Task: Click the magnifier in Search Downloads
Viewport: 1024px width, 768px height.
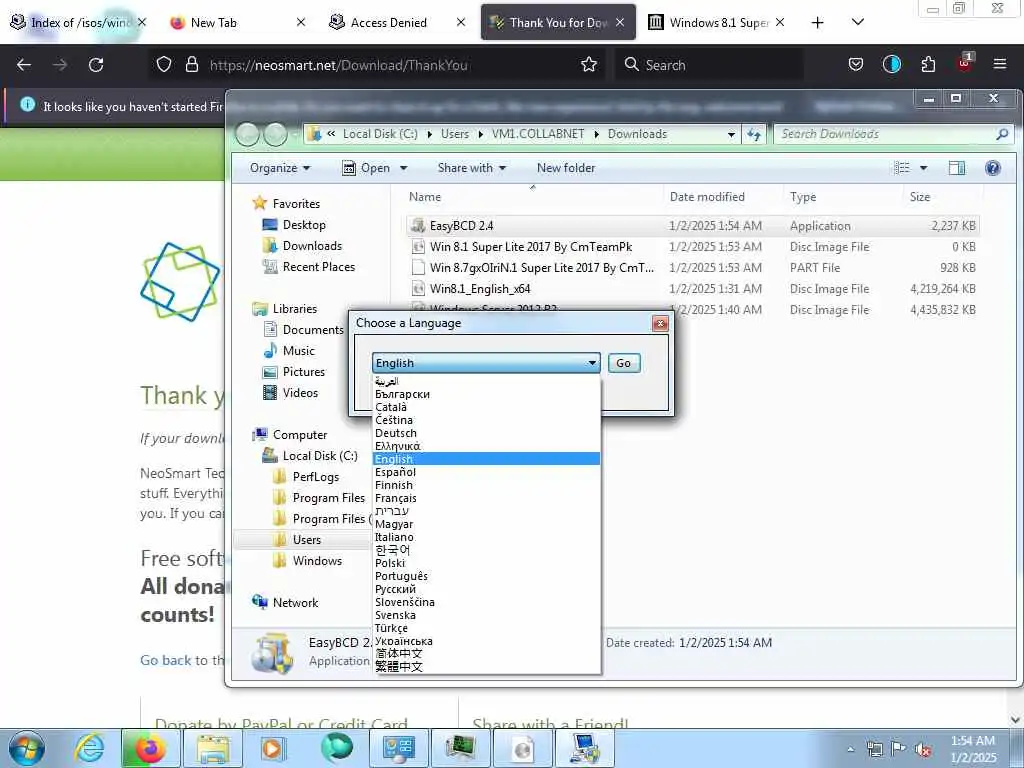Action: click(1002, 134)
